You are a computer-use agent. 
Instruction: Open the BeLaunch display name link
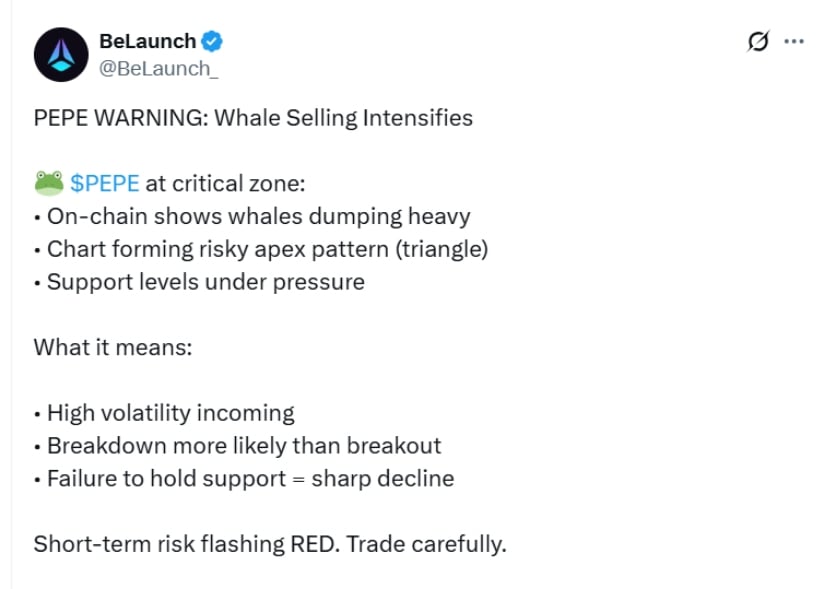[x=148, y=42]
